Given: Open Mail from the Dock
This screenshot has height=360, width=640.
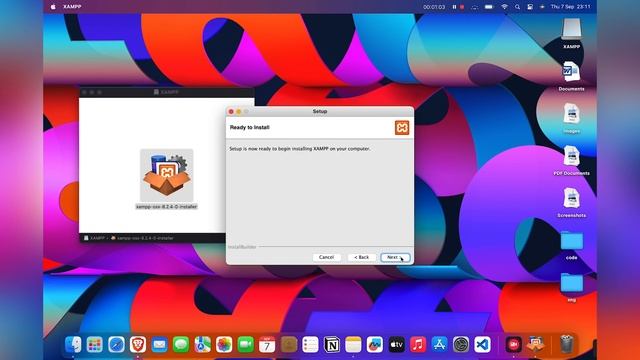Looking at the screenshot, I should click(x=159, y=344).
